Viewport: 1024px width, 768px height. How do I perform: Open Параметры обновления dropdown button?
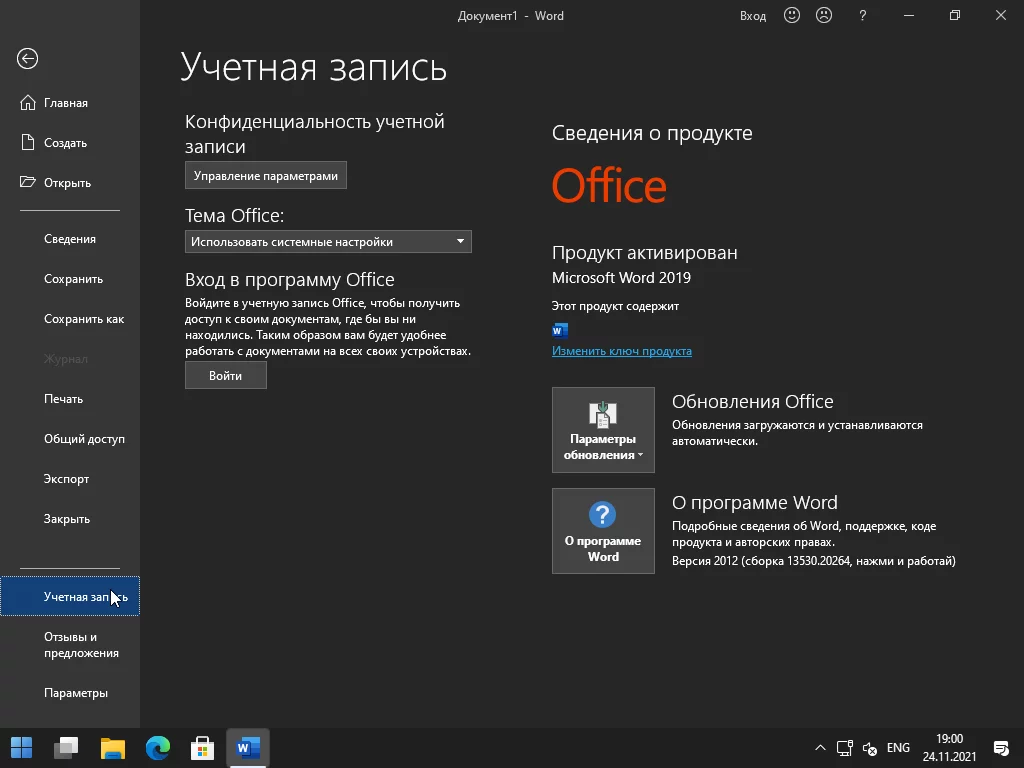pyautogui.click(x=603, y=430)
